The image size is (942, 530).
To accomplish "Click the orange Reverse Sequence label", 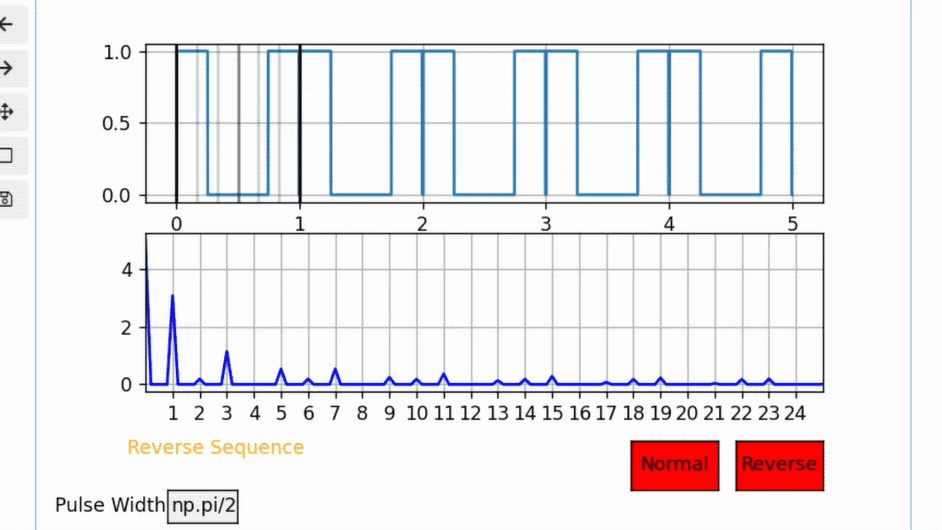I will point(215,447).
